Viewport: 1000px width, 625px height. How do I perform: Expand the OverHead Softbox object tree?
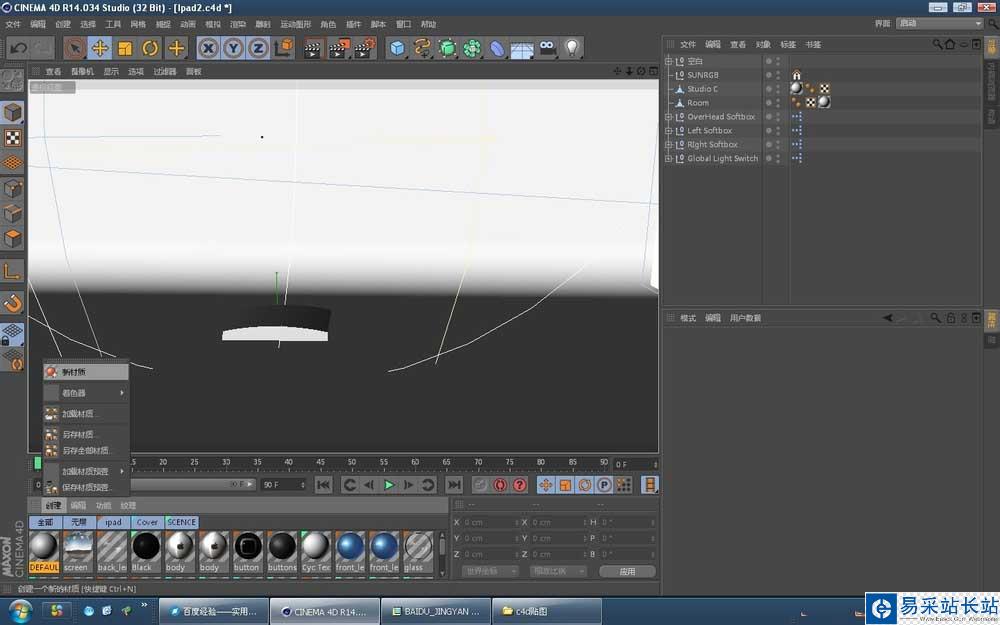coord(669,117)
